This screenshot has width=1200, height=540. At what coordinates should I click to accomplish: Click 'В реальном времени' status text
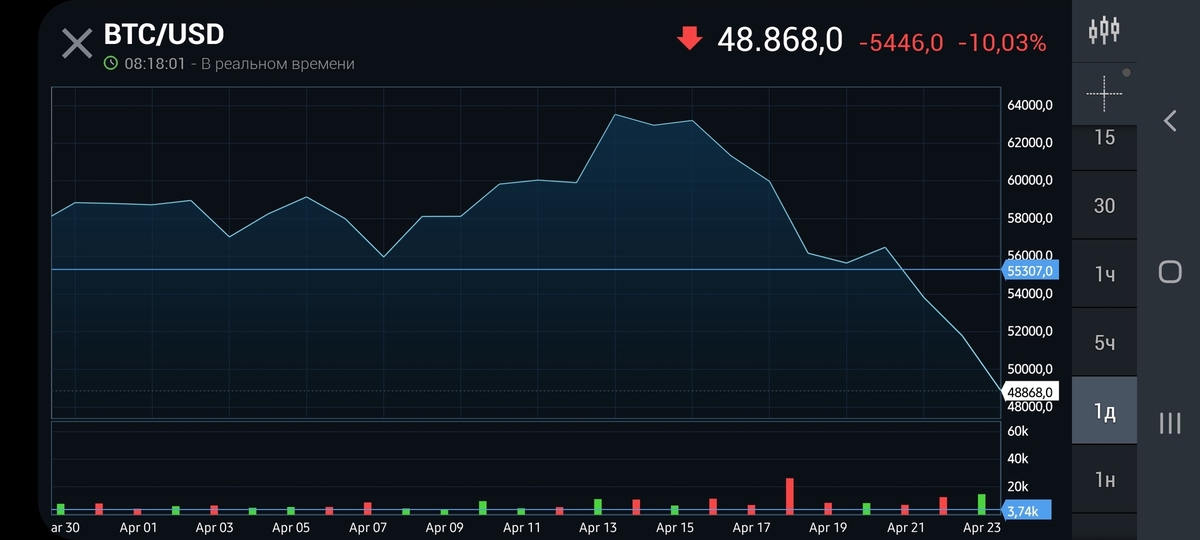point(278,64)
